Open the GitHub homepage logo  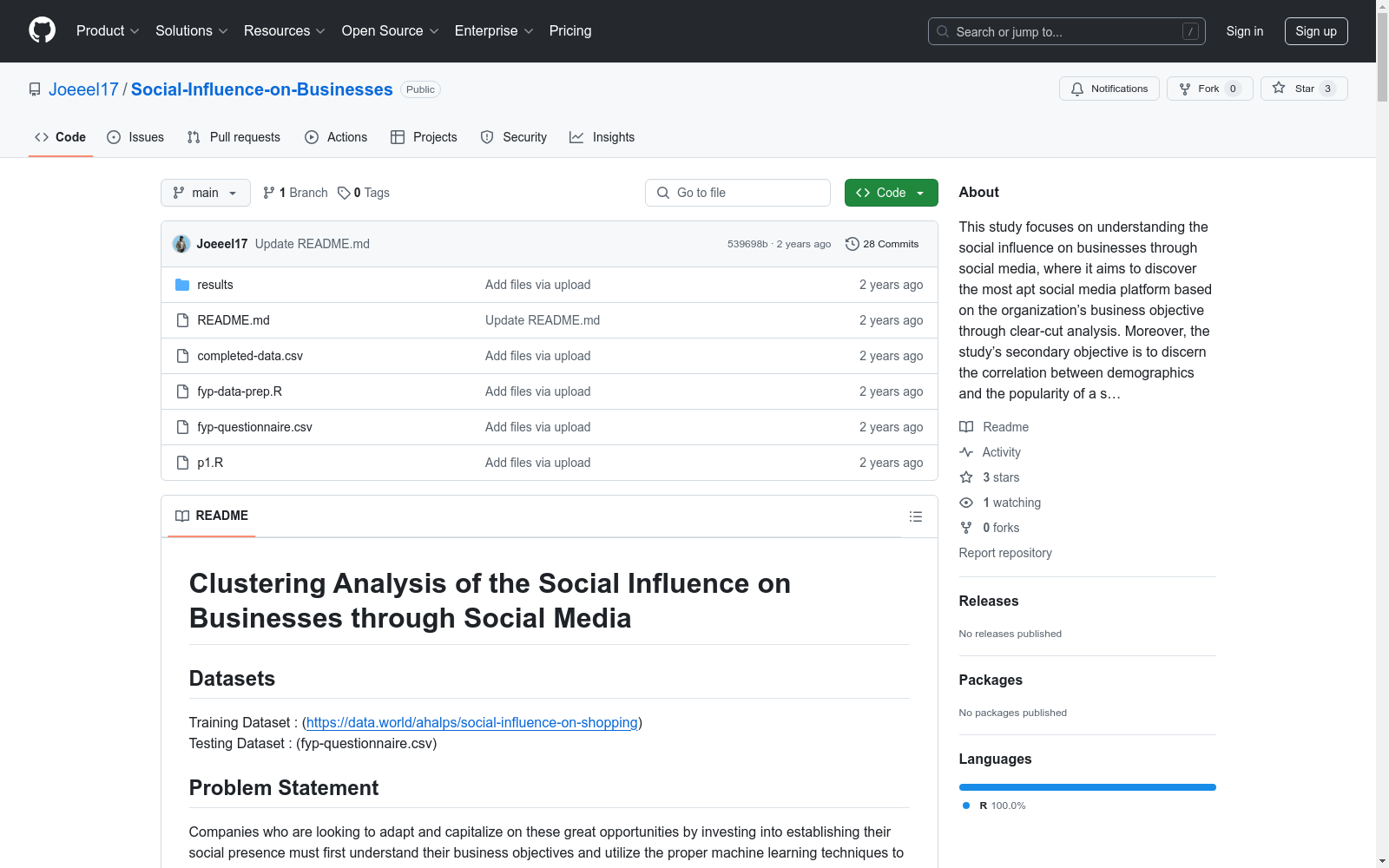tap(42, 30)
